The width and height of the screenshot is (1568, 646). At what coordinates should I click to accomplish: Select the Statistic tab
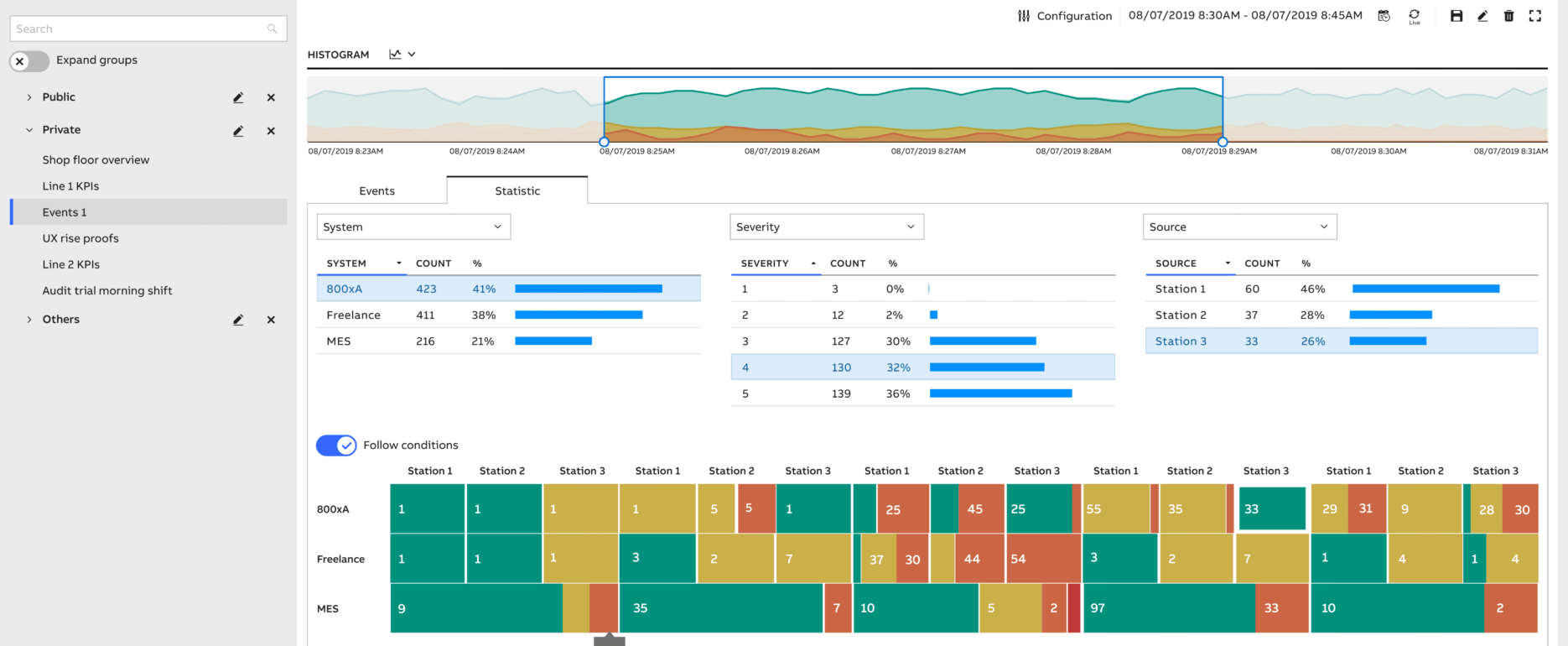(517, 191)
